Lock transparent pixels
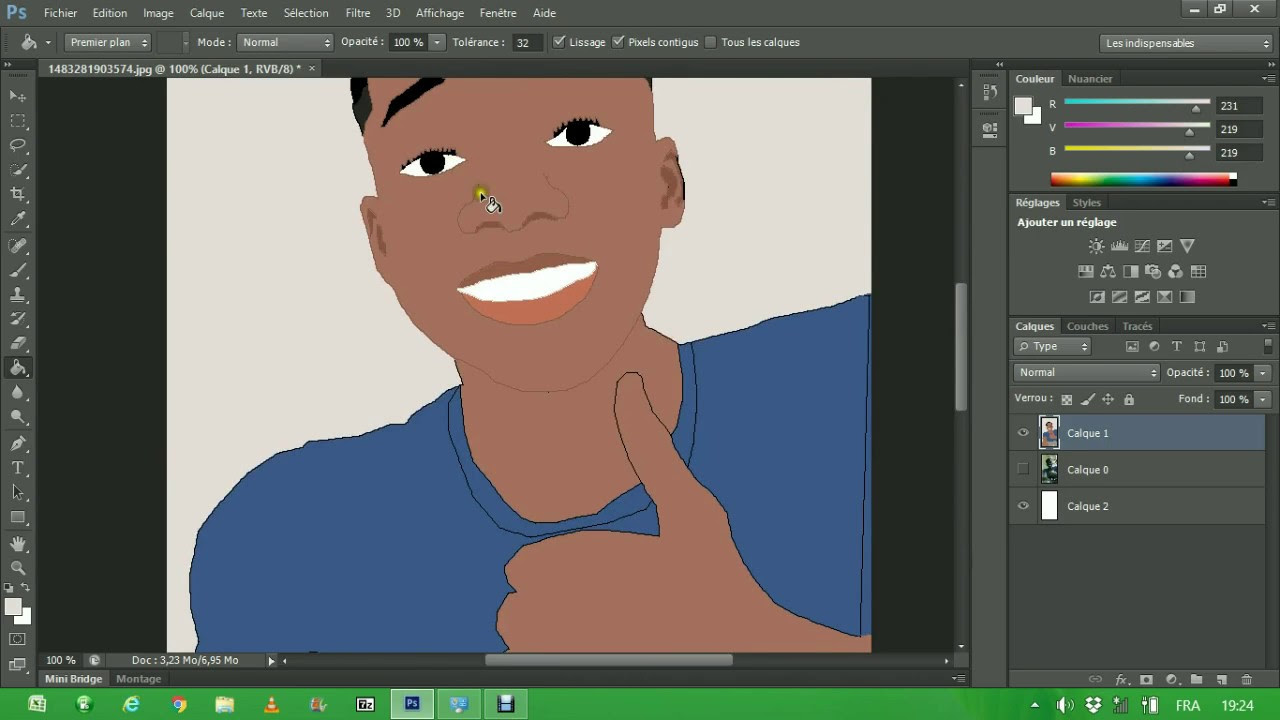The width and height of the screenshot is (1280, 720). click(1067, 399)
